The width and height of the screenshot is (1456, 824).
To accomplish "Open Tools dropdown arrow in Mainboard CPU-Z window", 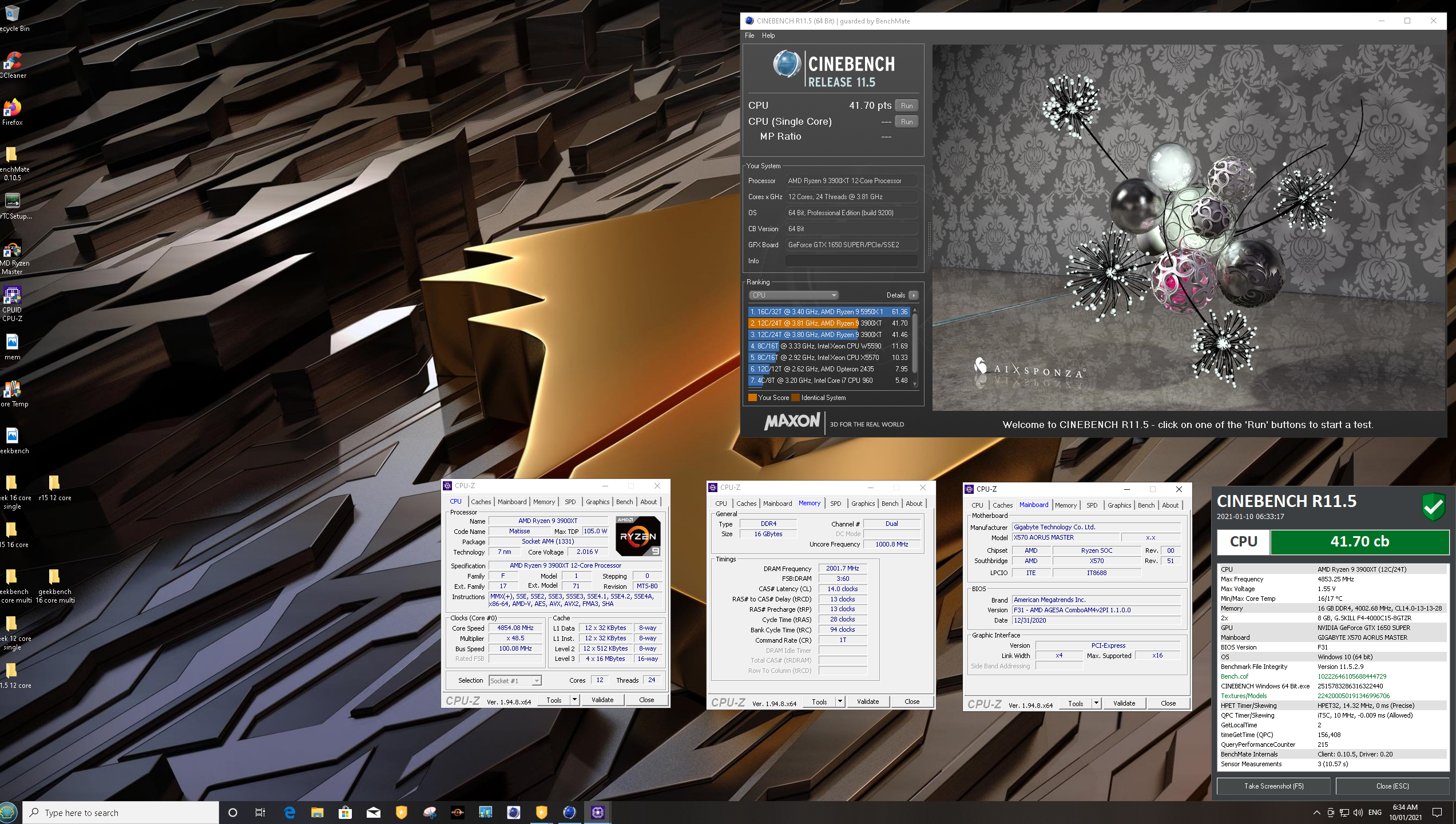I will tap(1096, 703).
